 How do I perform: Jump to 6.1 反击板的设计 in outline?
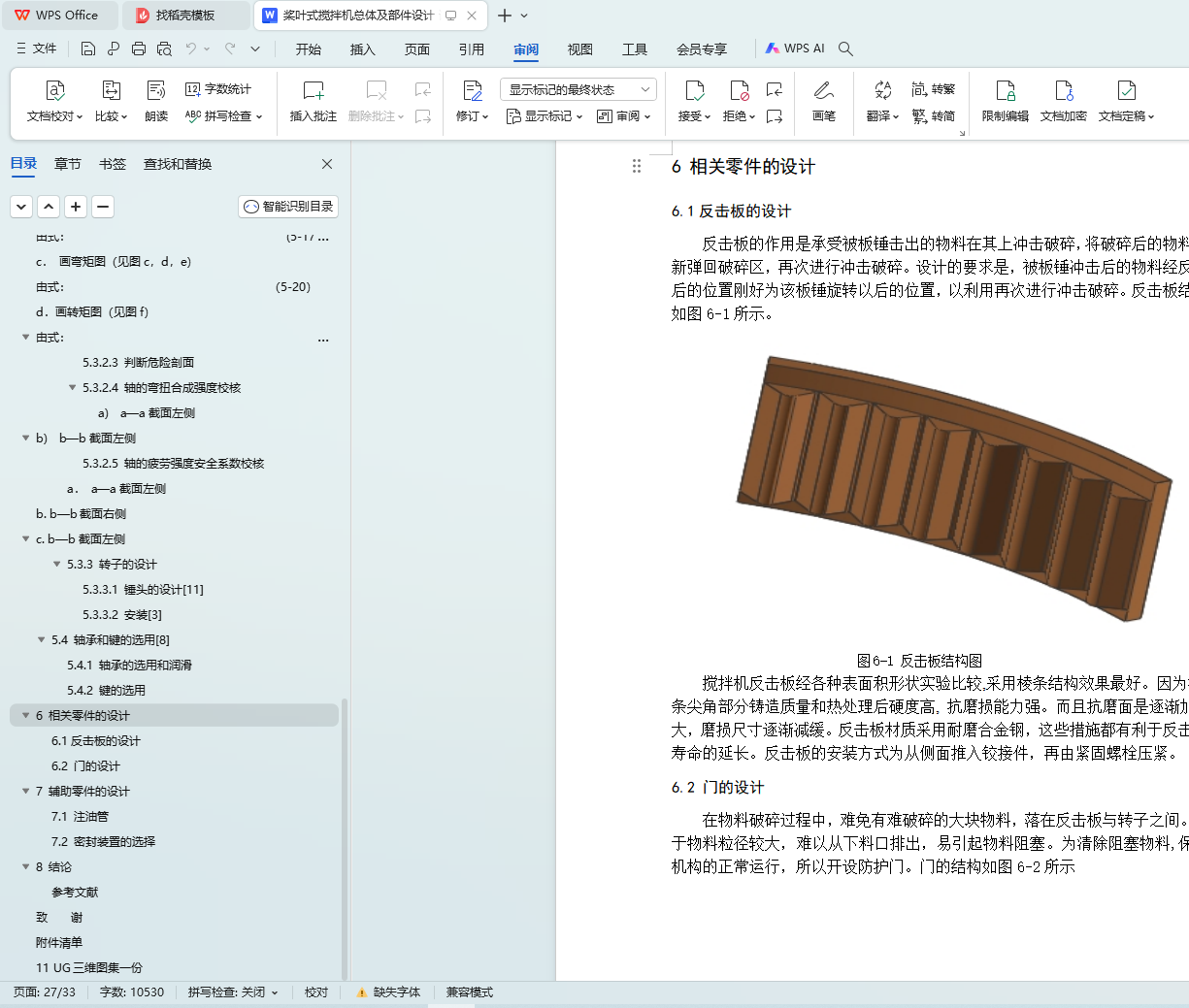pyautogui.click(x=96, y=740)
